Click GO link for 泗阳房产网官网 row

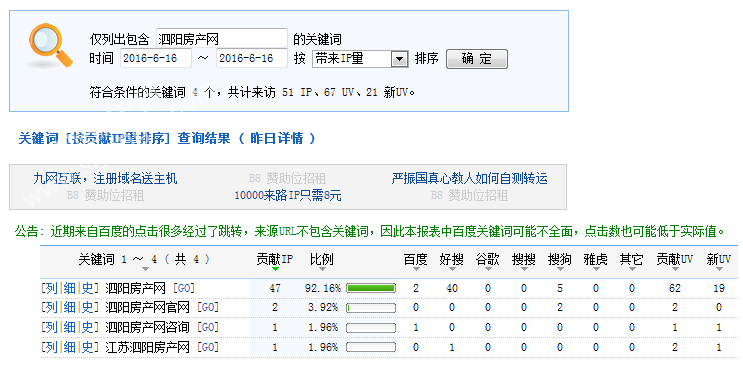pyautogui.click(x=208, y=308)
